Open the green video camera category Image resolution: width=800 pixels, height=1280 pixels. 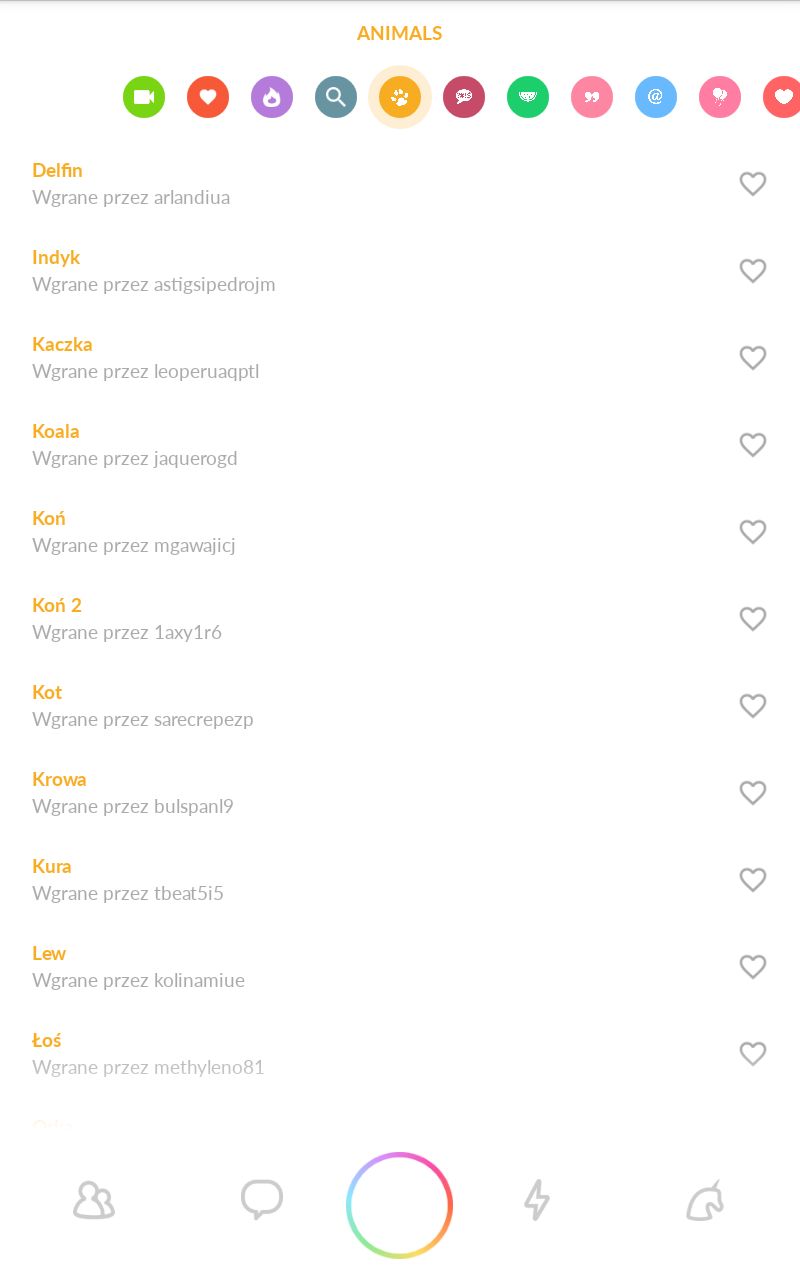pyautogui.click(x=144, y=97)
